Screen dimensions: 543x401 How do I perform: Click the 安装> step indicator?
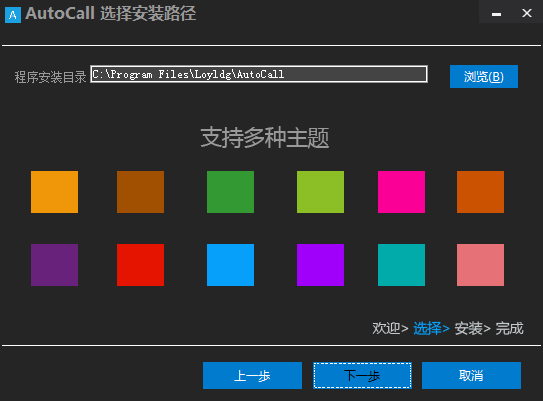472,328
